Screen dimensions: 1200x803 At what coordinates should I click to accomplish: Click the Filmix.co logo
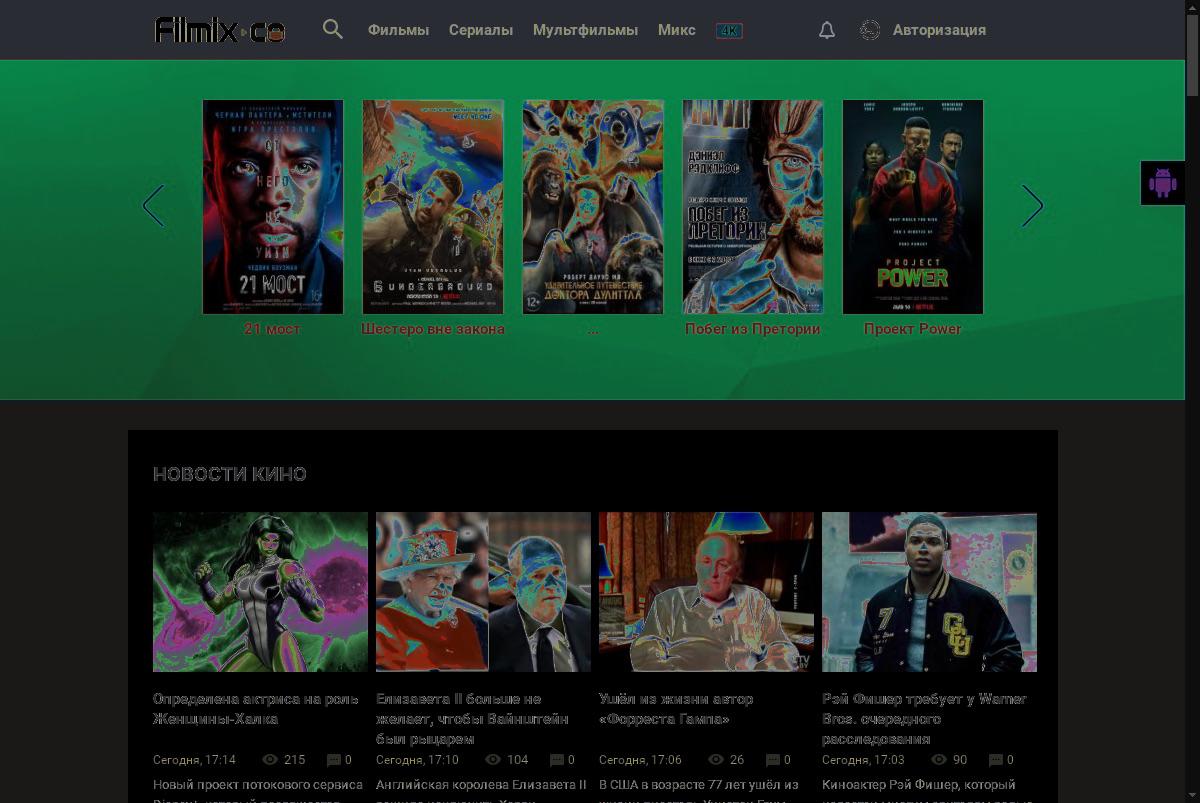point(220,30)
